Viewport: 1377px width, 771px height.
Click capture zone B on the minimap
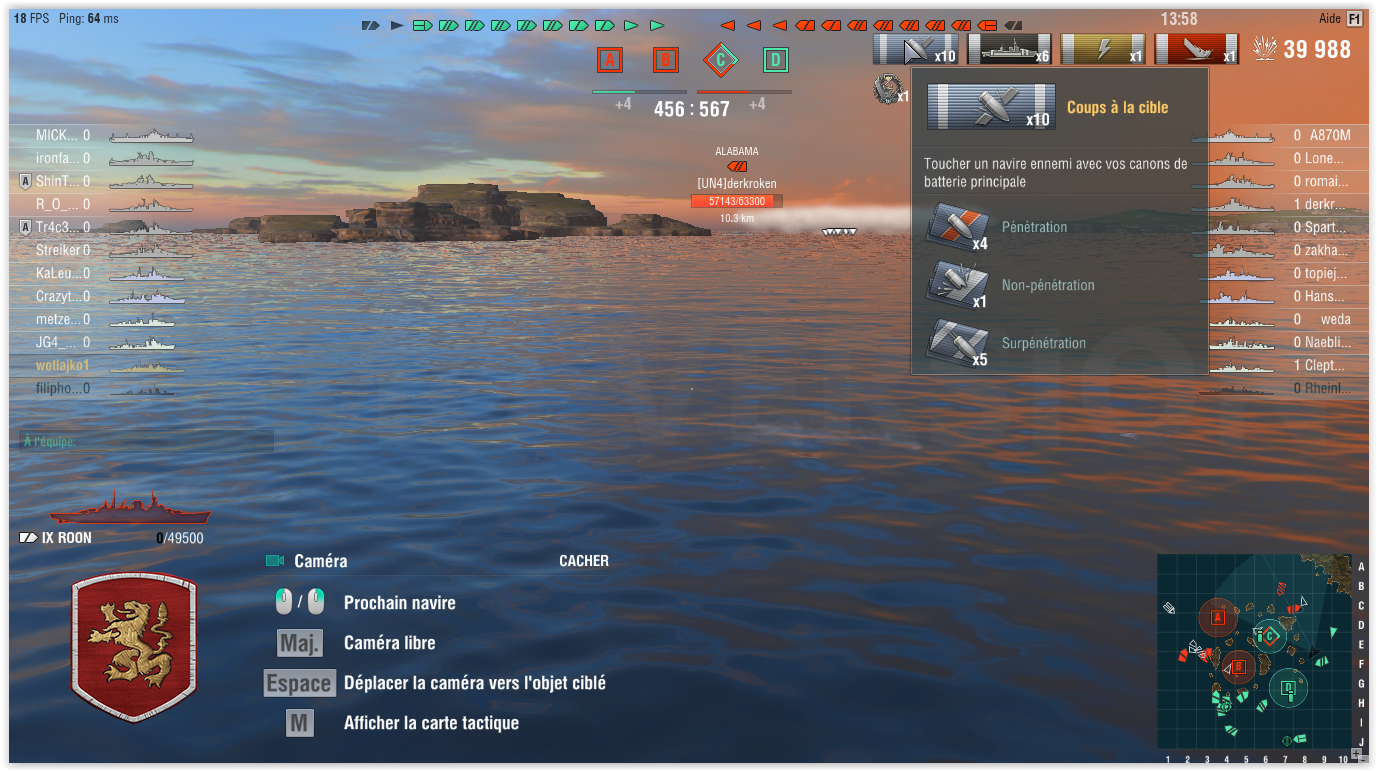1238,666
